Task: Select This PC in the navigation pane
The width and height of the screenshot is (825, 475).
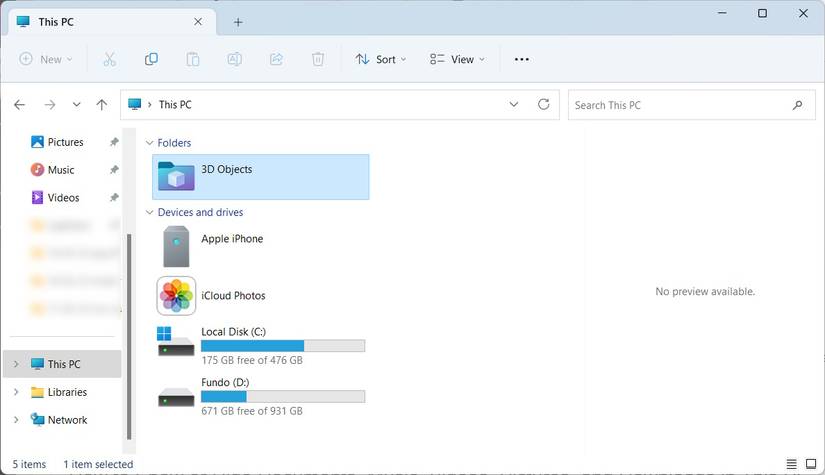Action: point(62,364)
